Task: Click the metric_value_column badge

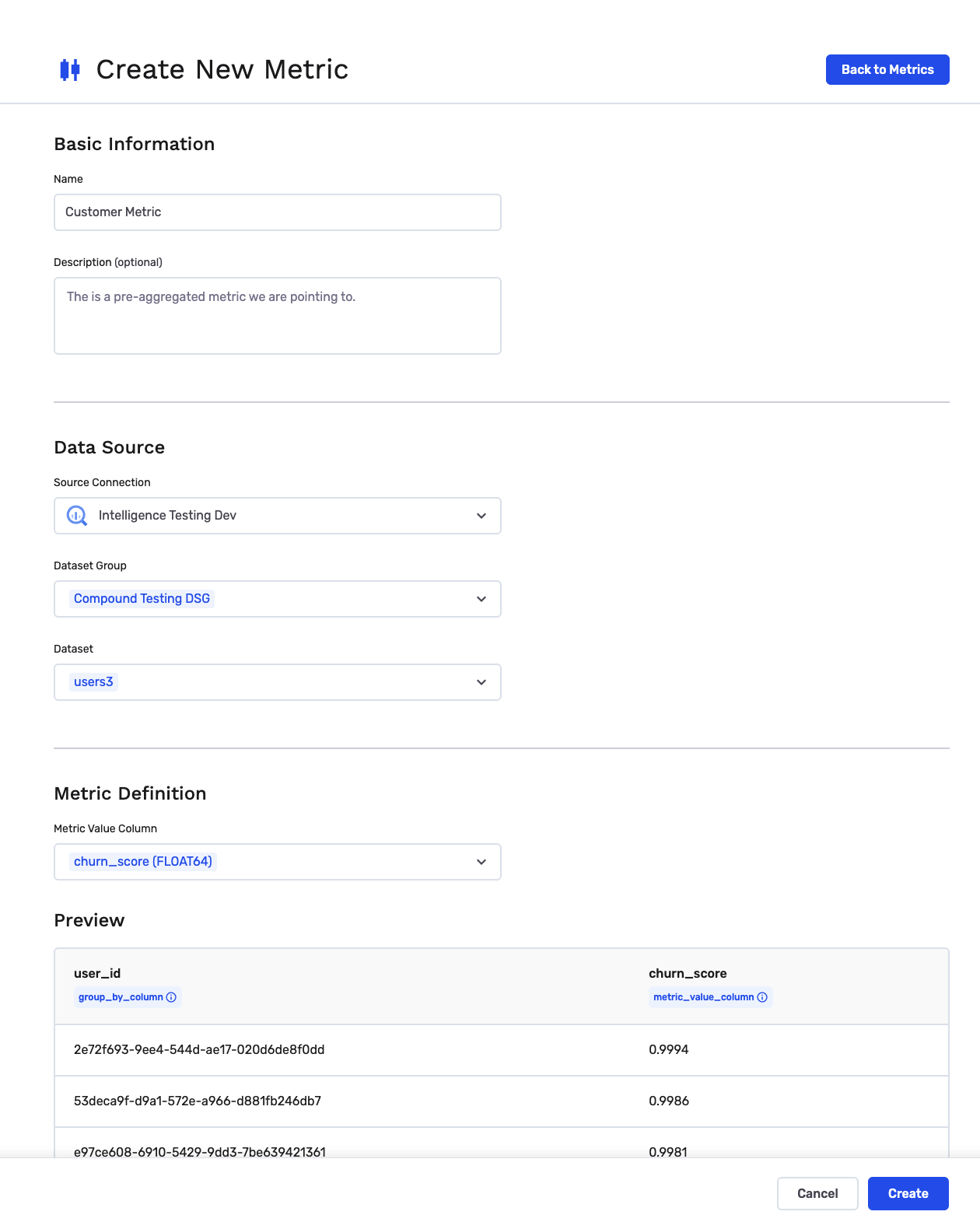Action: [x=703, y=997]
